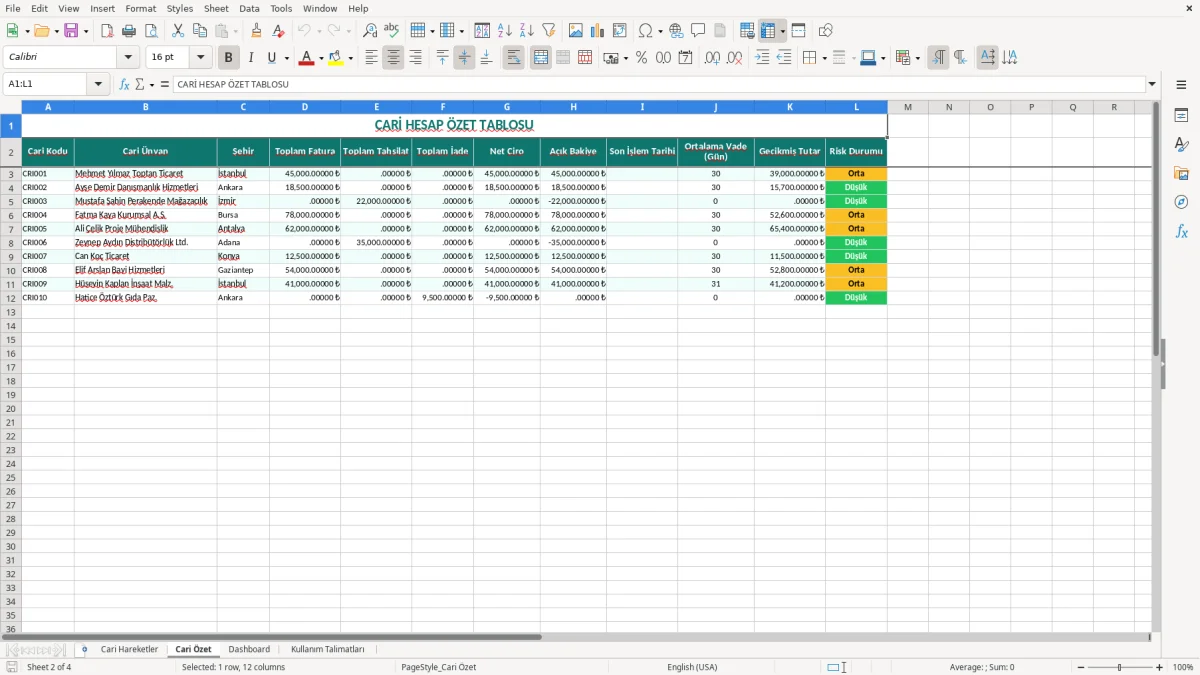The image size is (1200, 675).
Task: Toggle Center Horizontally alignment
Action: point(393,58)
